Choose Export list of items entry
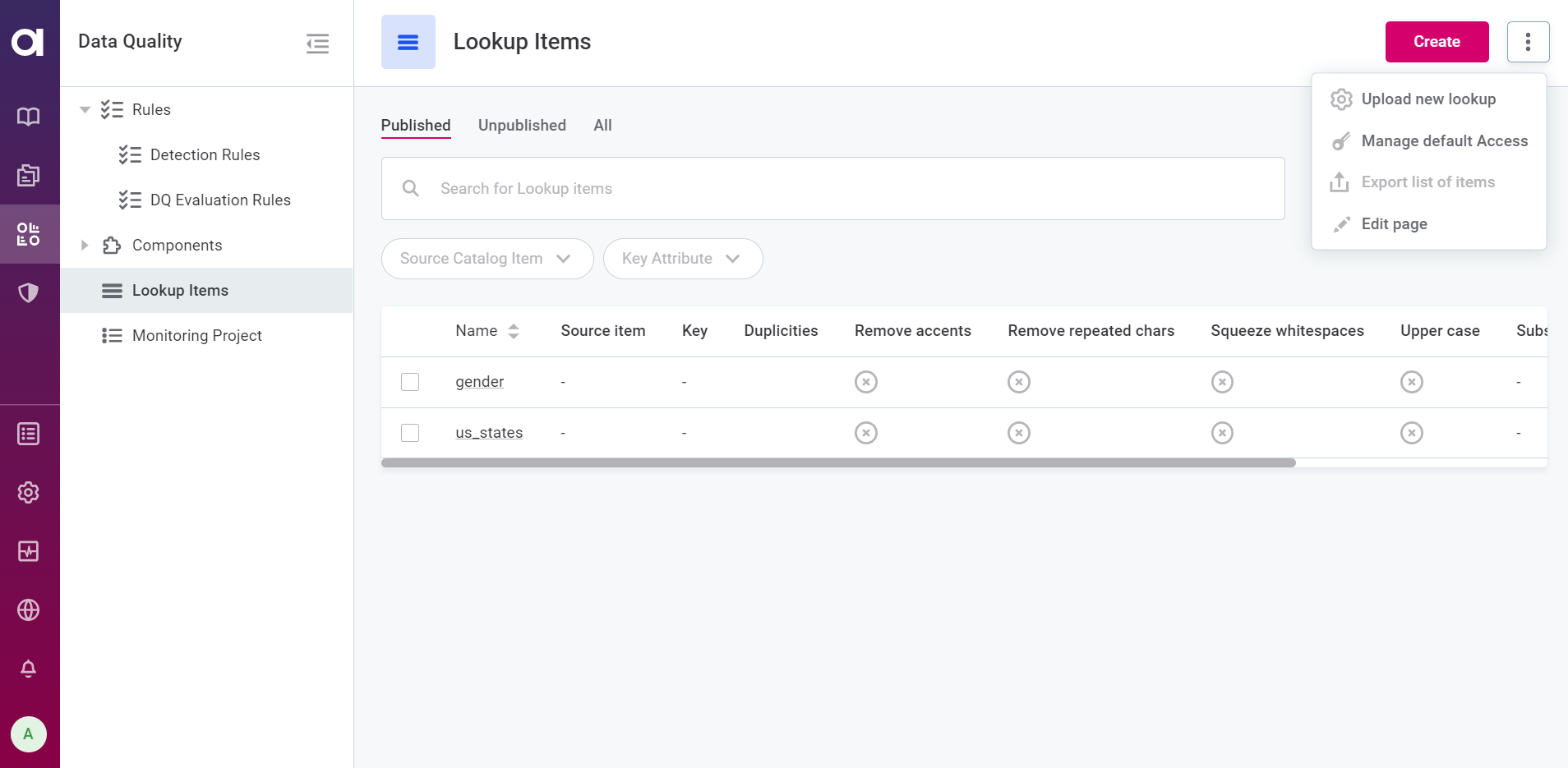The width and height of the screenshot is (1568, 768). [x=1429, y=182]
